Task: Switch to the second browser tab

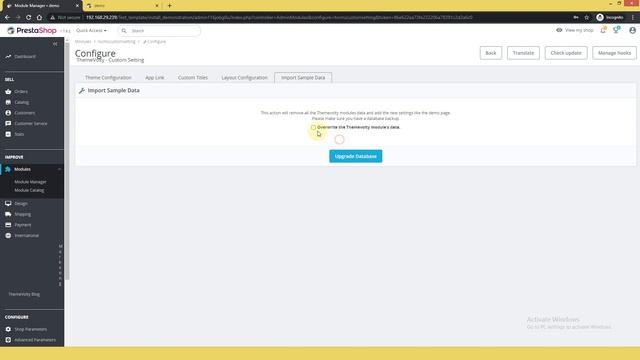Action: [122, 6]
